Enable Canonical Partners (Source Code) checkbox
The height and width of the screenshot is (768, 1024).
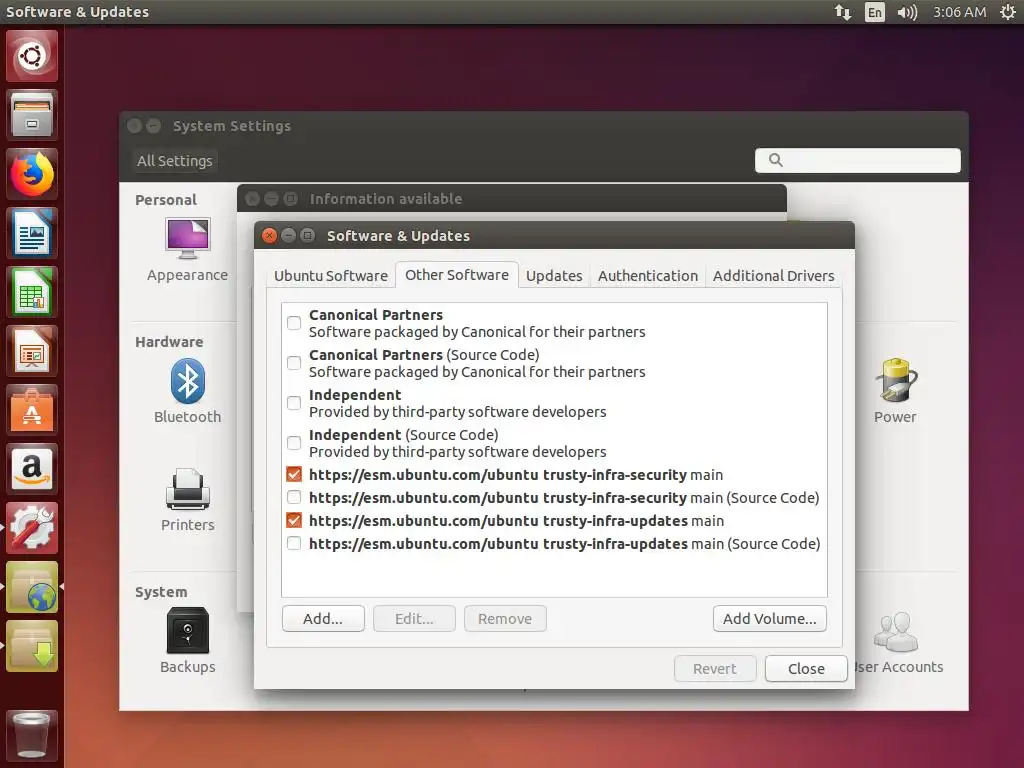click(x=294, y=363)
